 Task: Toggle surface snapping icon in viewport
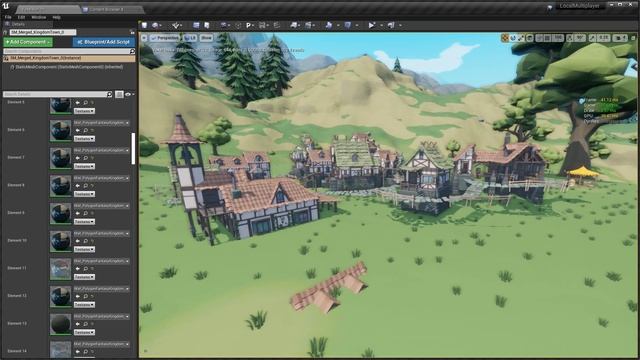[539, 38]
